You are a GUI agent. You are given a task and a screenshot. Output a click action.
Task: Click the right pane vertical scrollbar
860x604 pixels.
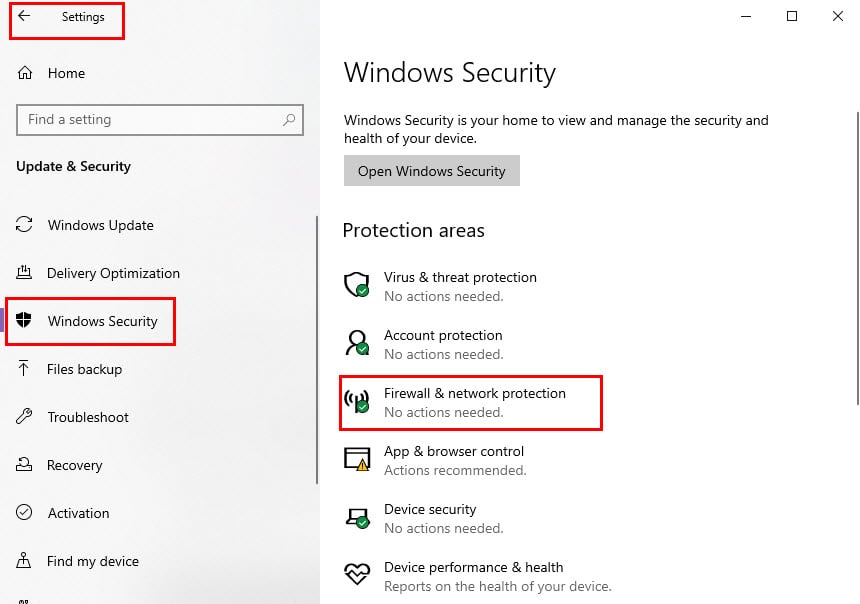857,258
